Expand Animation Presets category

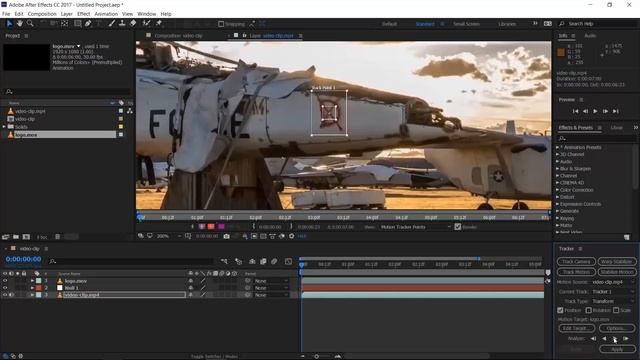point(558,147)
